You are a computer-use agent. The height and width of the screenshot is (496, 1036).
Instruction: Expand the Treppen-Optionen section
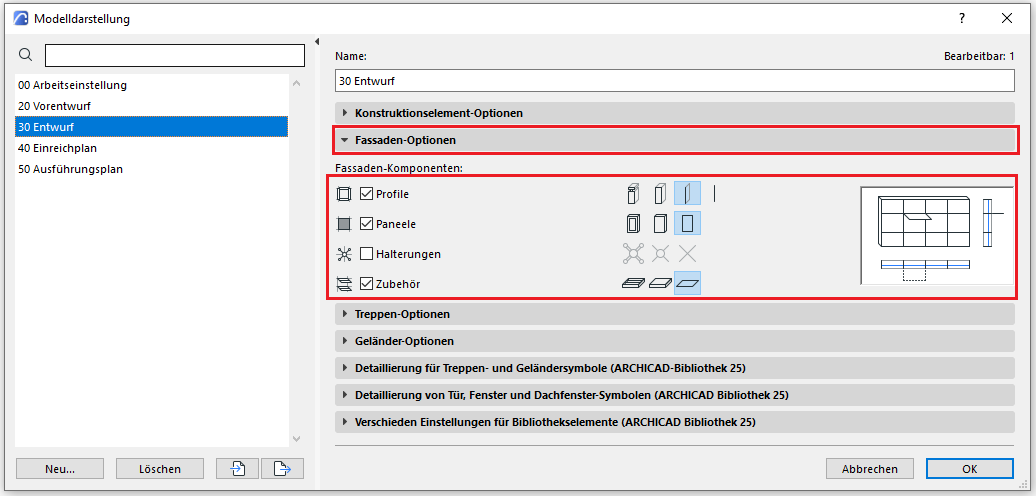(x=402, y=314)
